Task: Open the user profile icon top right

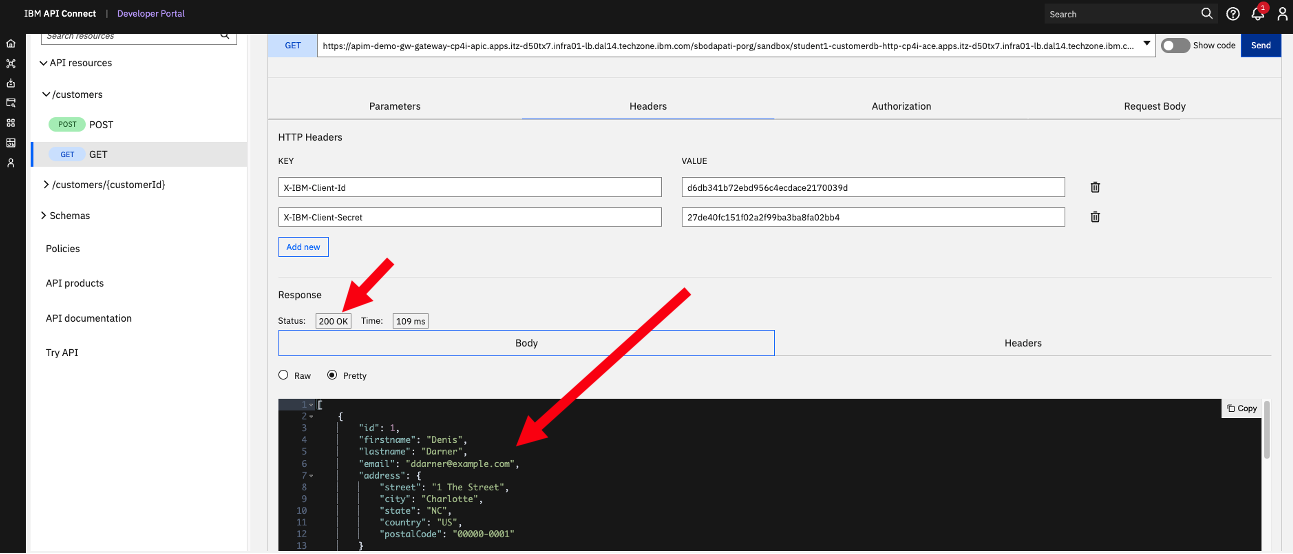Action: (1282, 14)
